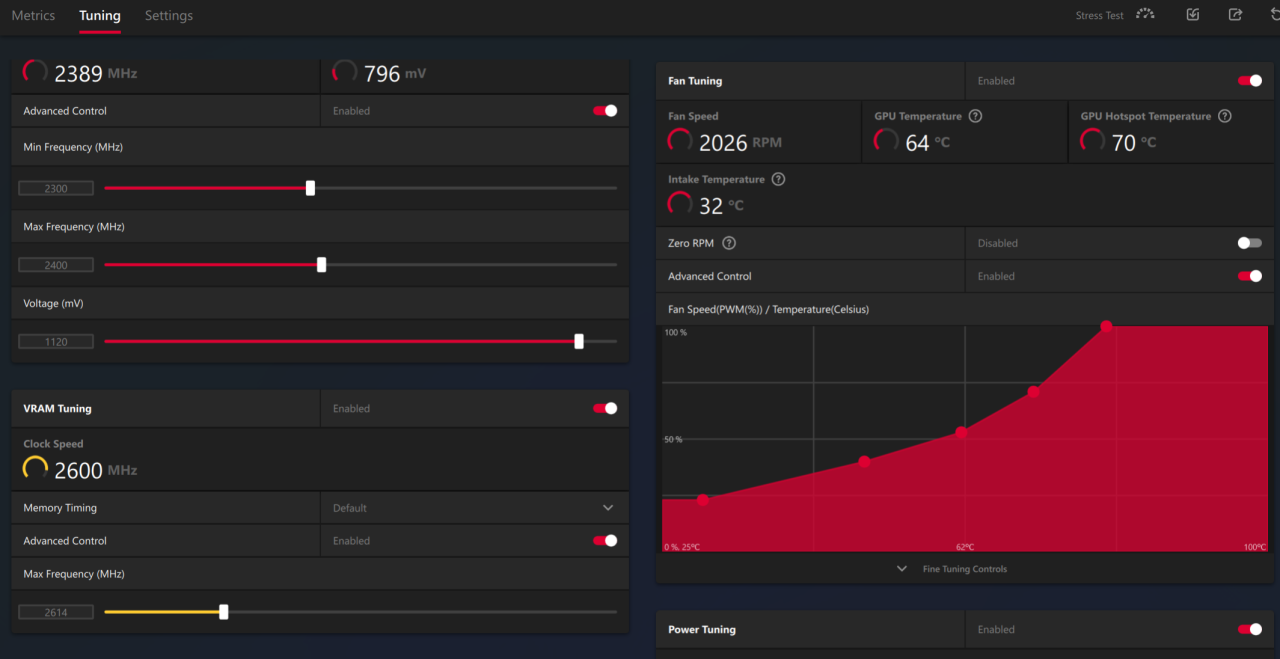
Task: Open the Settings tab
Action: pos(169,16)
